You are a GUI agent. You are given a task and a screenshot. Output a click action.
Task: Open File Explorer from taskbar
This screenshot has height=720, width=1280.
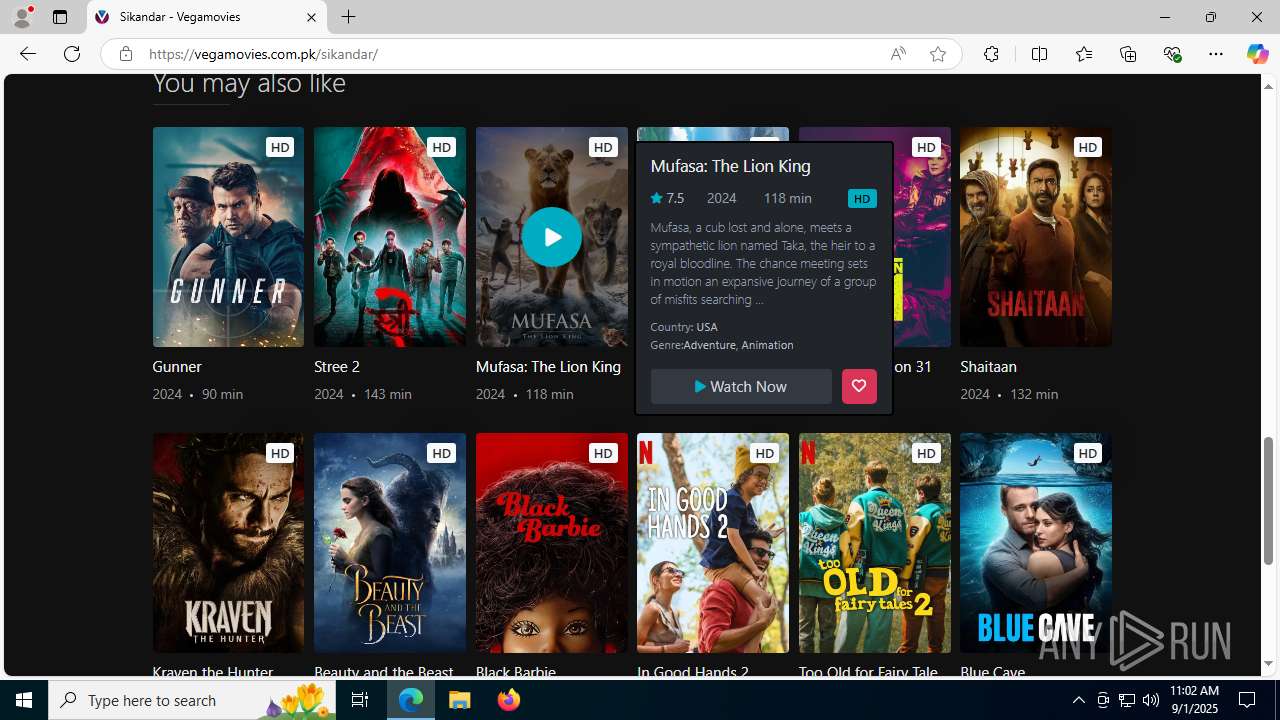[460, 700]
